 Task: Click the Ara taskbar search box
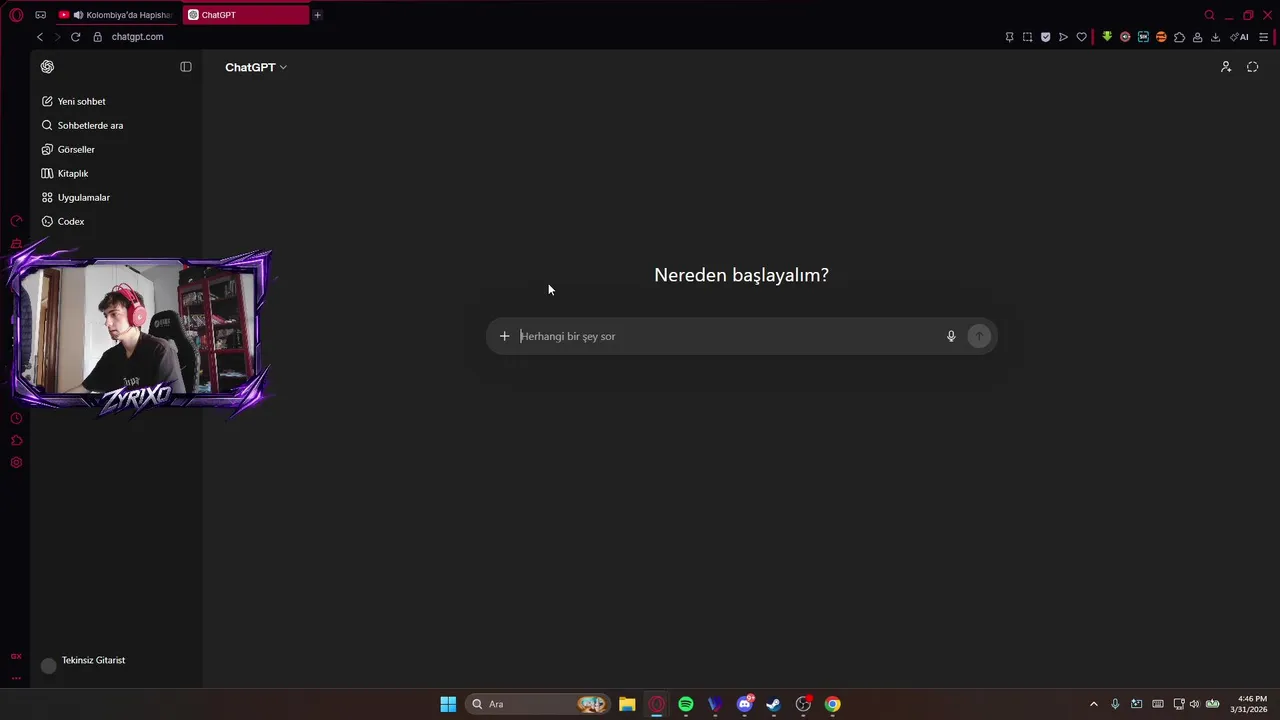pyautogui.click(x=540, y=704)
